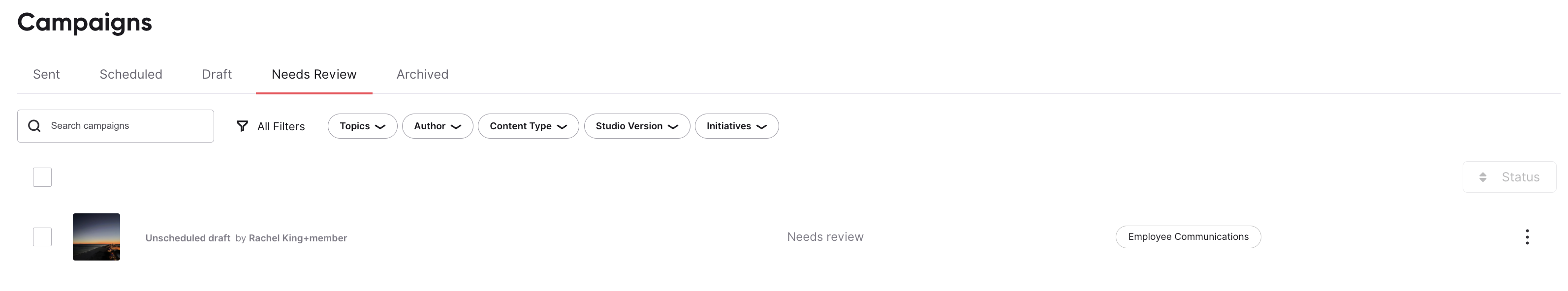View the Archived campaigns tab
The image size is (1568, 291).
click(422, 74)
